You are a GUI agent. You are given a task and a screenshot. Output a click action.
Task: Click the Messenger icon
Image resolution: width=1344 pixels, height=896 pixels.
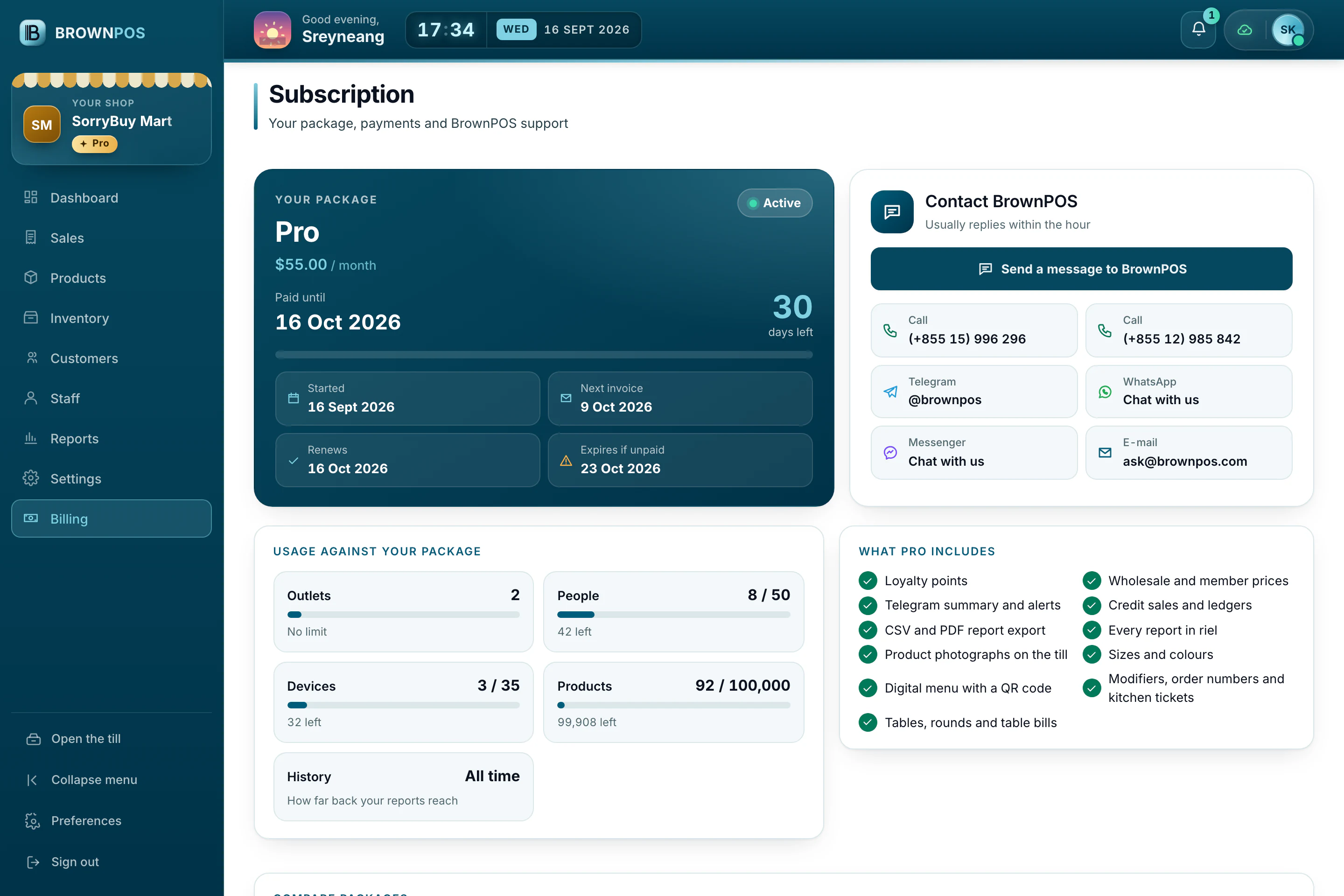[x=890, y=453]
